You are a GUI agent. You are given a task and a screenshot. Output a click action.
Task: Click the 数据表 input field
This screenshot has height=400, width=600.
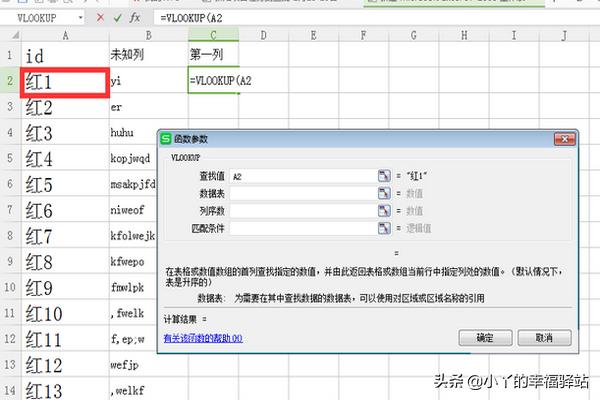pos(302,194)
